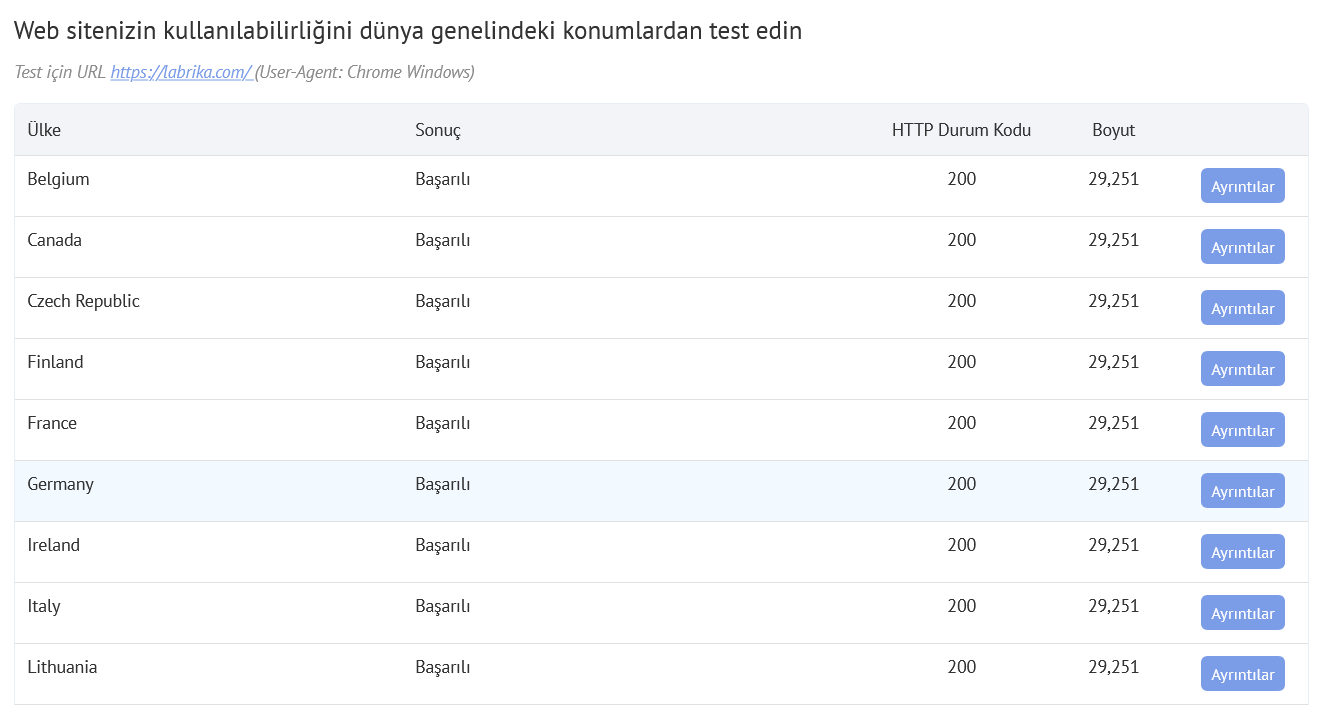Click Ayrıntılar for Belgium
Image resolution: width=1323 pixels, height=705 pixels.
tap(1242, 185)
